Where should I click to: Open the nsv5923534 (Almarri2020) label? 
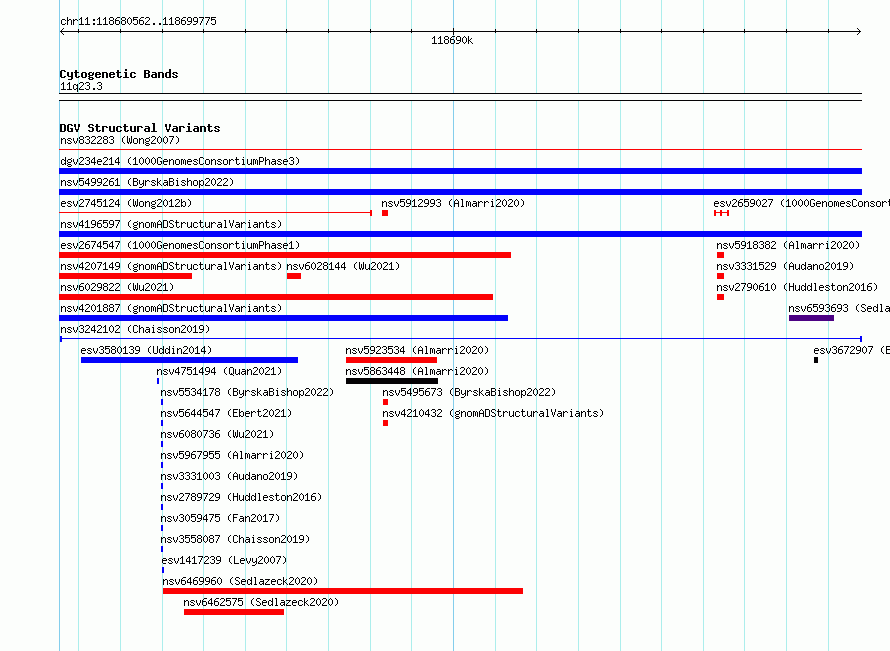pos(417,350)
